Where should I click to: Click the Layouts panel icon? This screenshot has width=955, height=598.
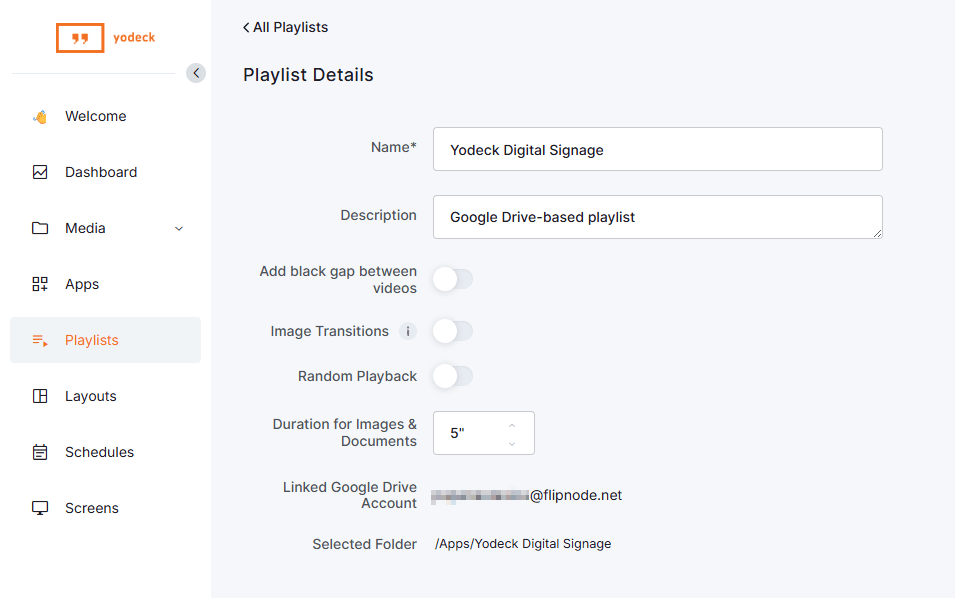(x=40, y=396)
